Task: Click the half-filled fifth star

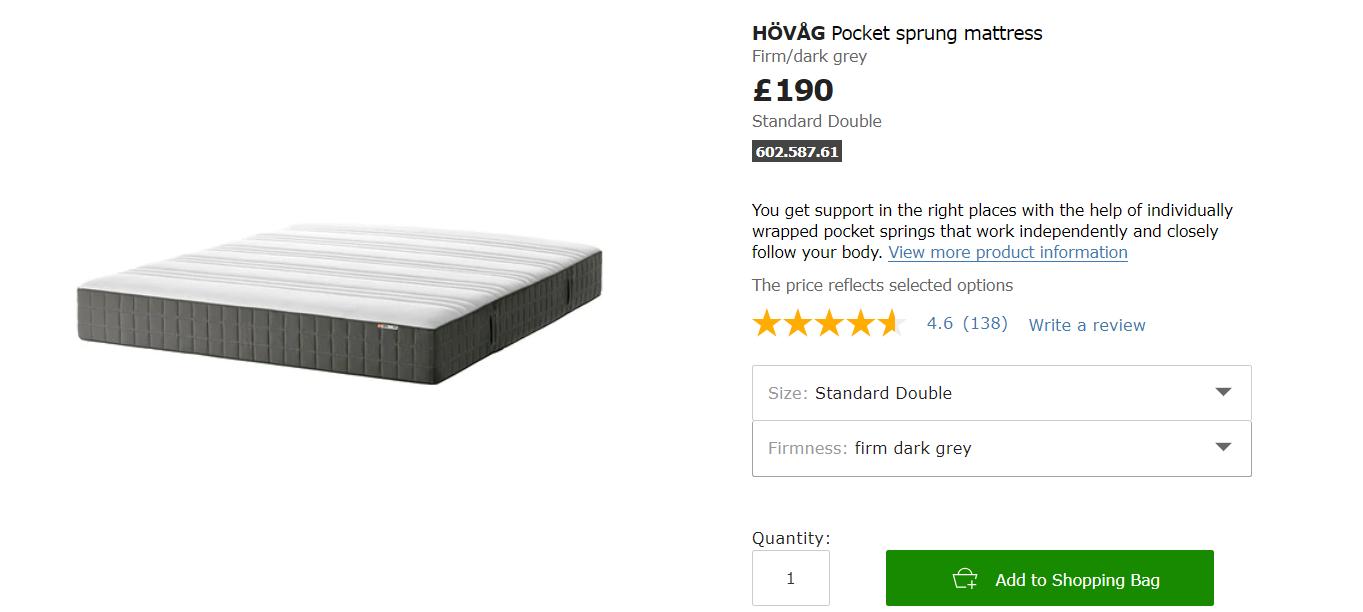Action: coord(893,323)
